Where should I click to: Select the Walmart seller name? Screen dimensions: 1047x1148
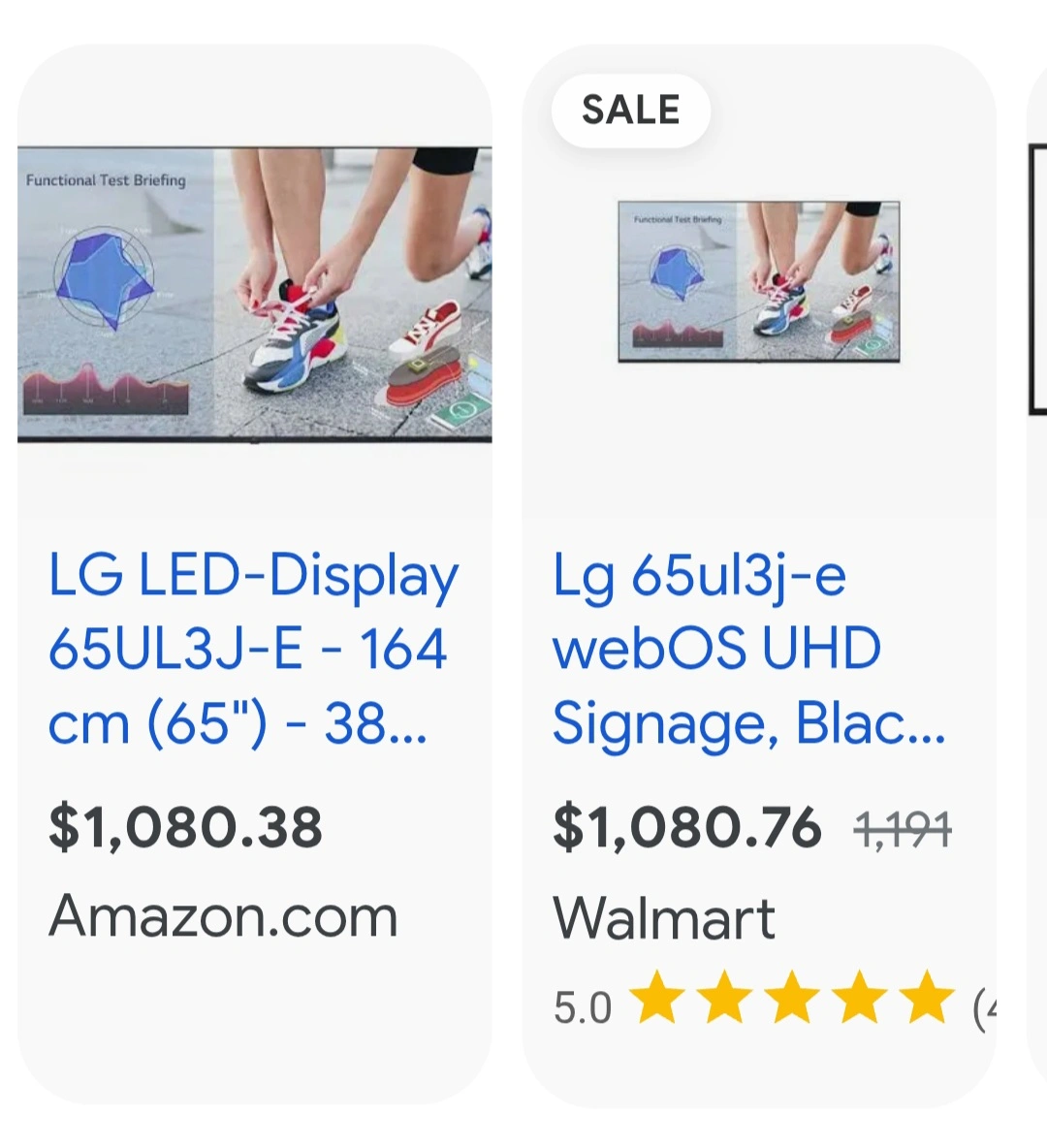(664, 917)
